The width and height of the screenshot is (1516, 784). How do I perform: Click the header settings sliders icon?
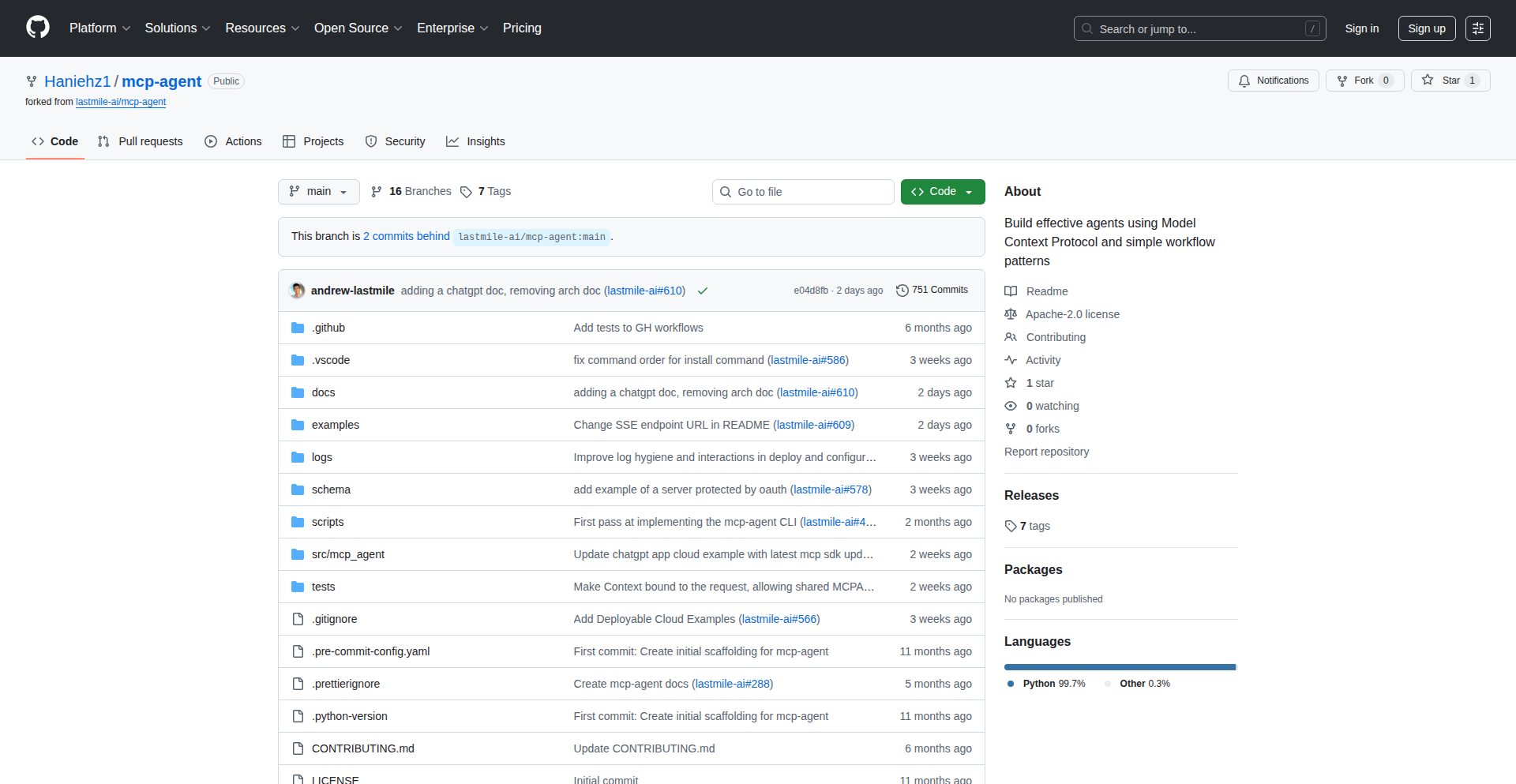coord(1477,28)
